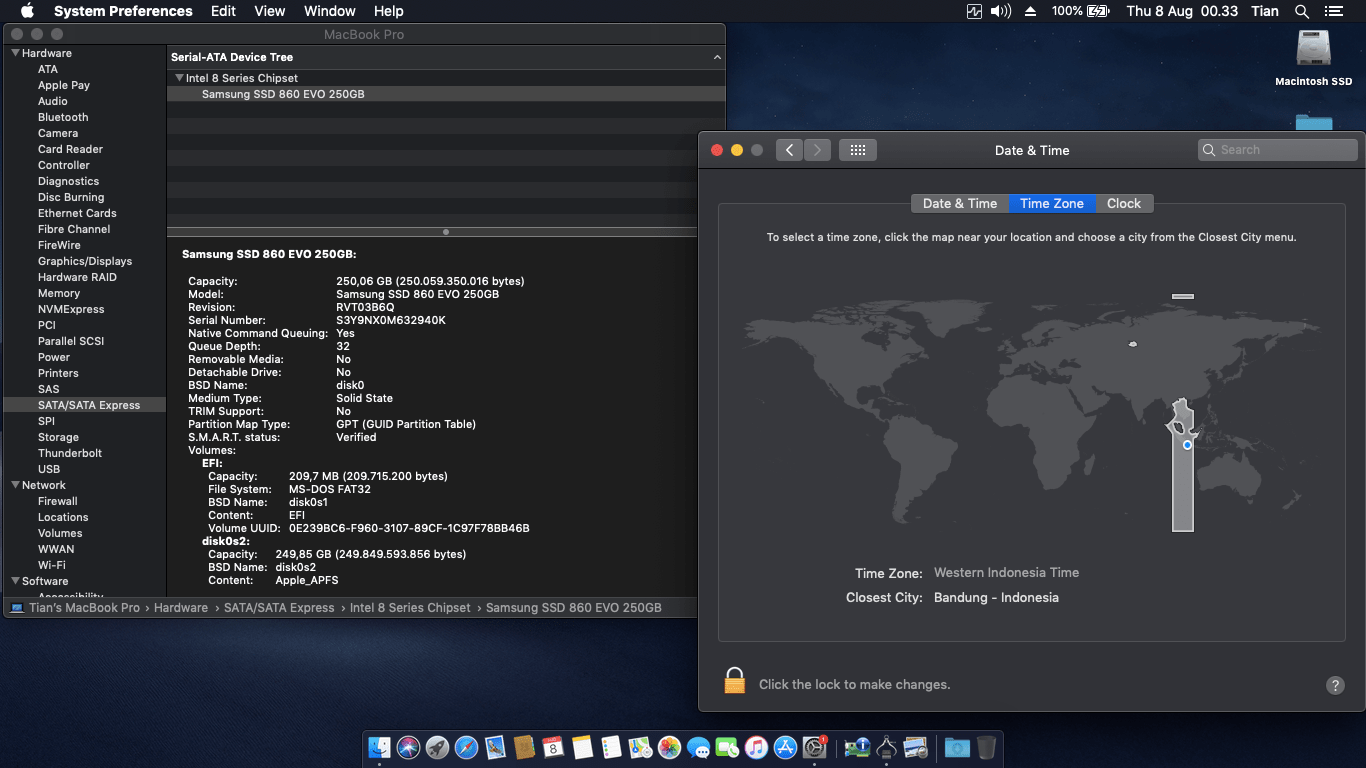
Task: Open the Edit menu
Action: (x=223, y=11)
